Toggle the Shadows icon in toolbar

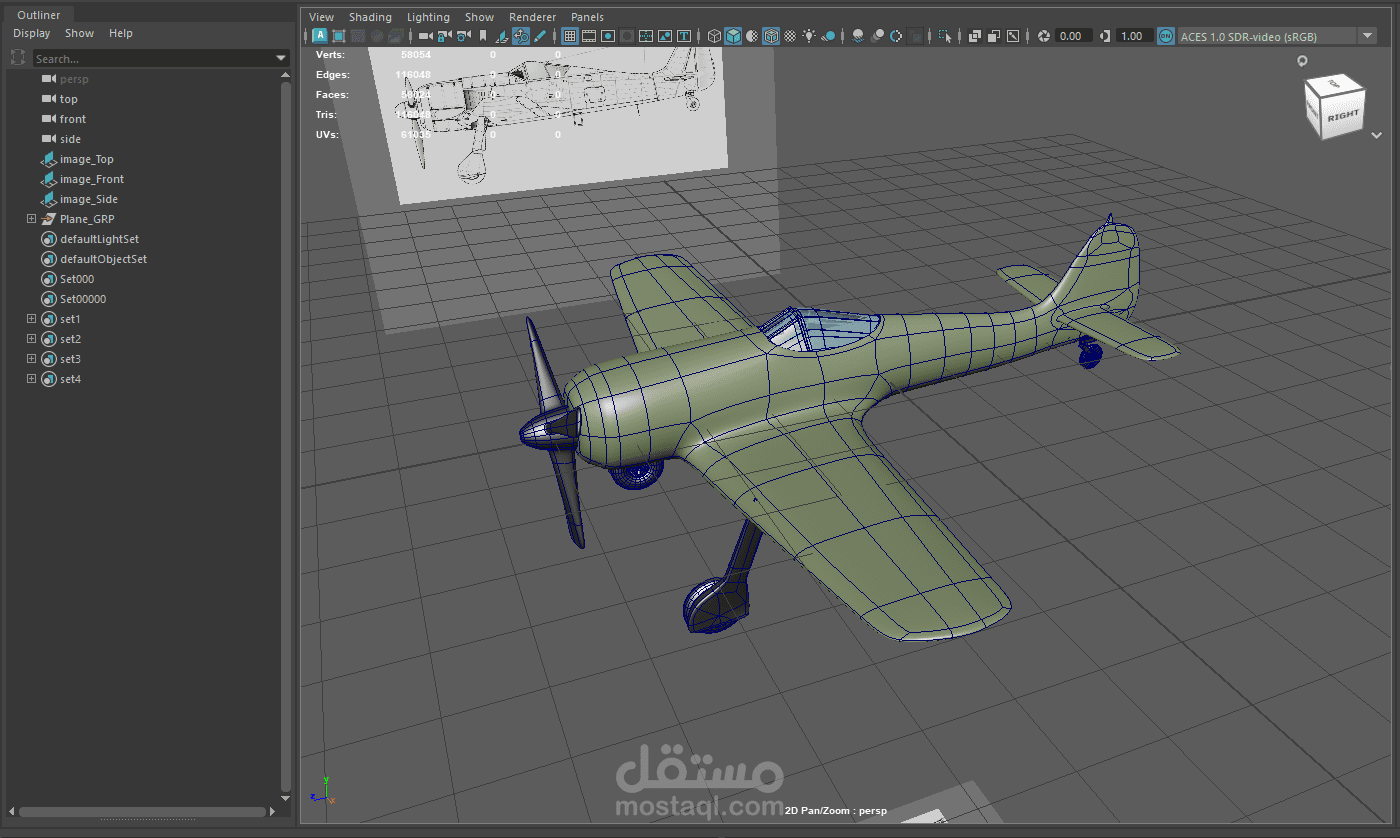click(828, 36)
